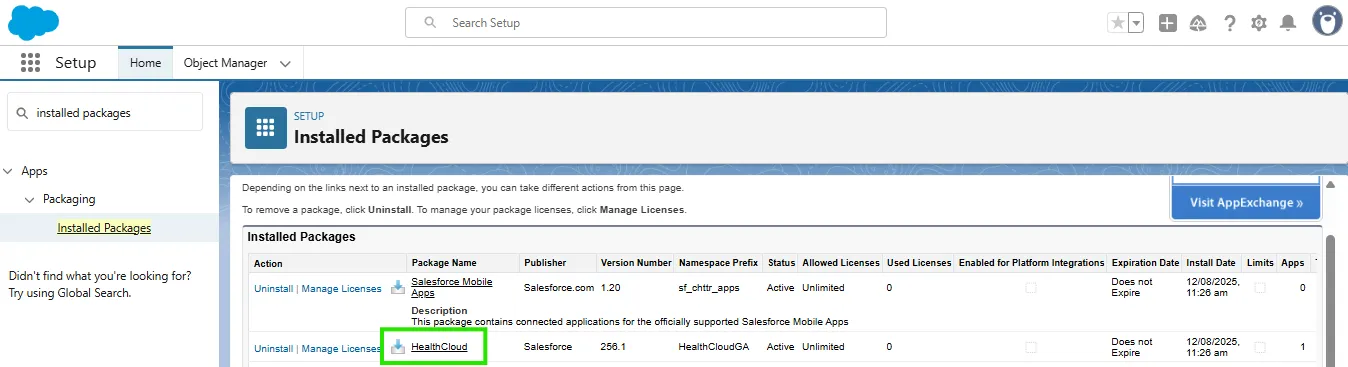Select Unlimited in Salesforce Mobile Apps row
The image size is (1348, 367).
pos(823,287)
